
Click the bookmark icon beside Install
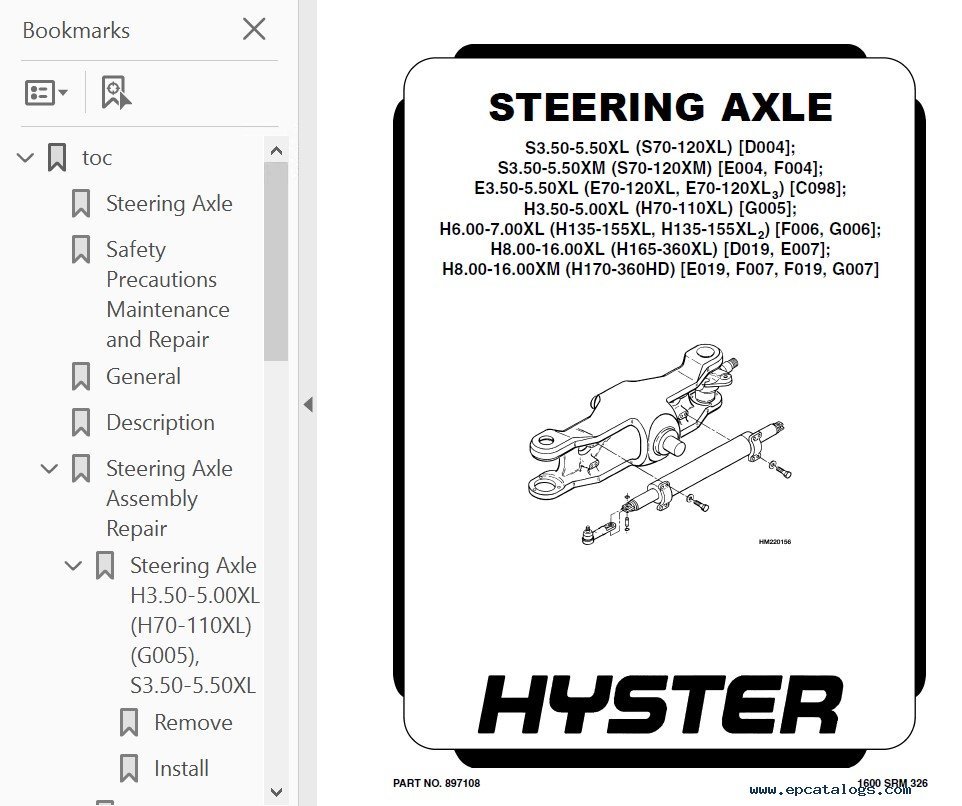tap(129, 769)
